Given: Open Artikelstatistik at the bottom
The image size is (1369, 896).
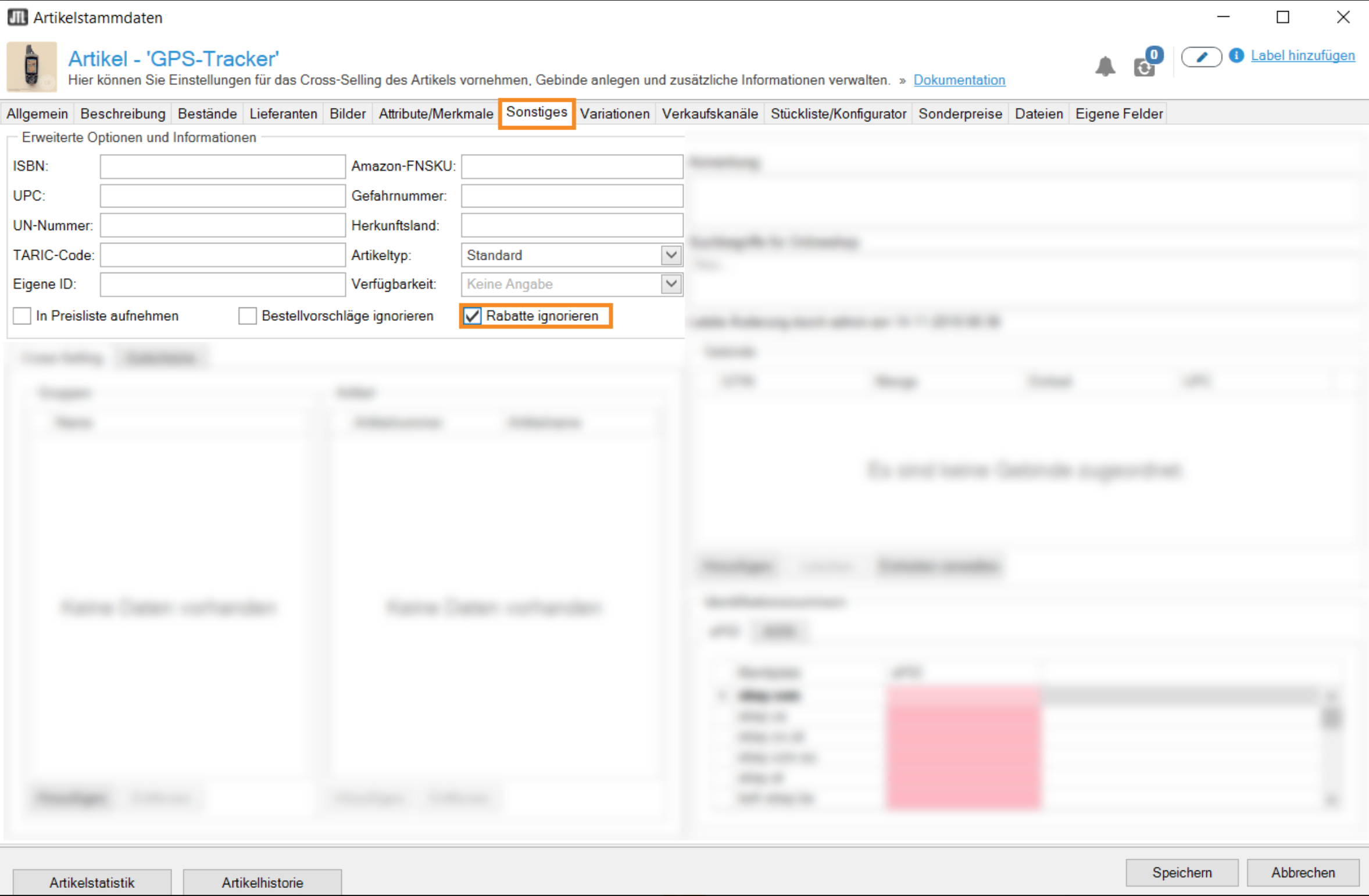Looking at the screenshot, I should pos(92,882).
